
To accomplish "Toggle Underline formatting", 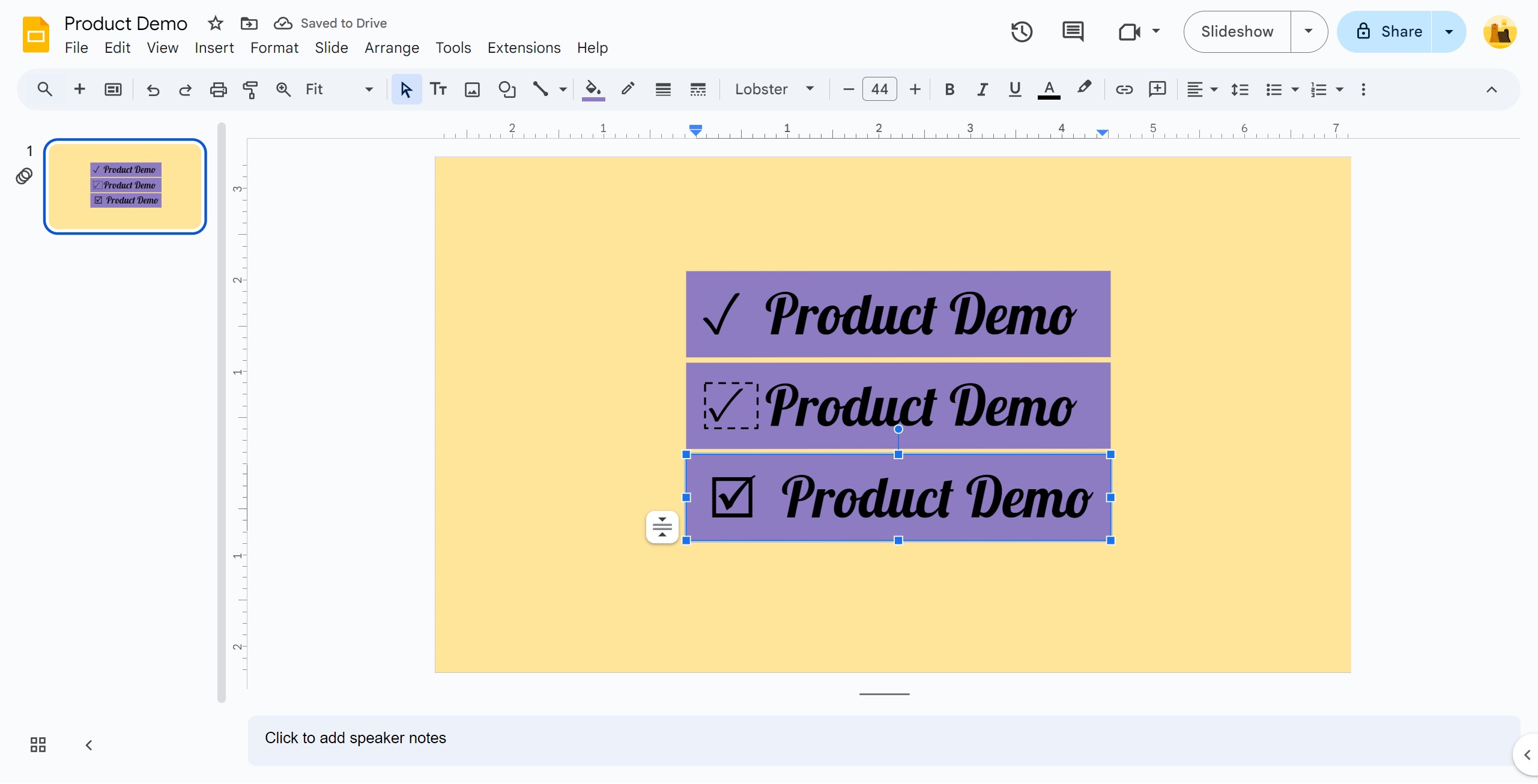I will click(1015, 89).
